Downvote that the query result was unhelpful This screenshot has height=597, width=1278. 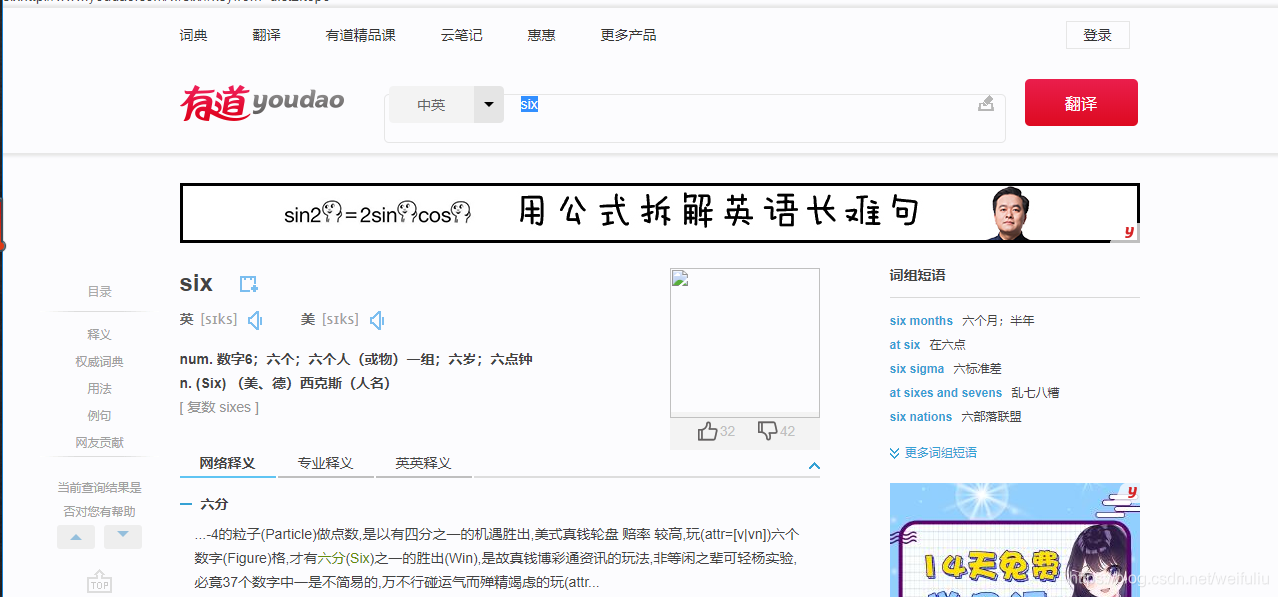(x=122, y=536)
